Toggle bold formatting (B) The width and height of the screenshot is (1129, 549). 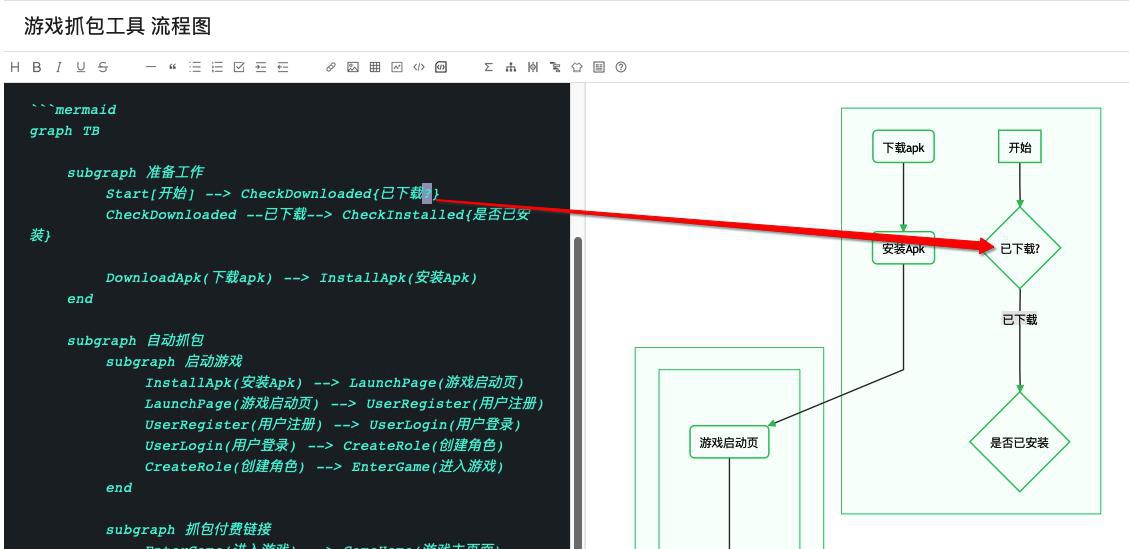pos(37,67)
